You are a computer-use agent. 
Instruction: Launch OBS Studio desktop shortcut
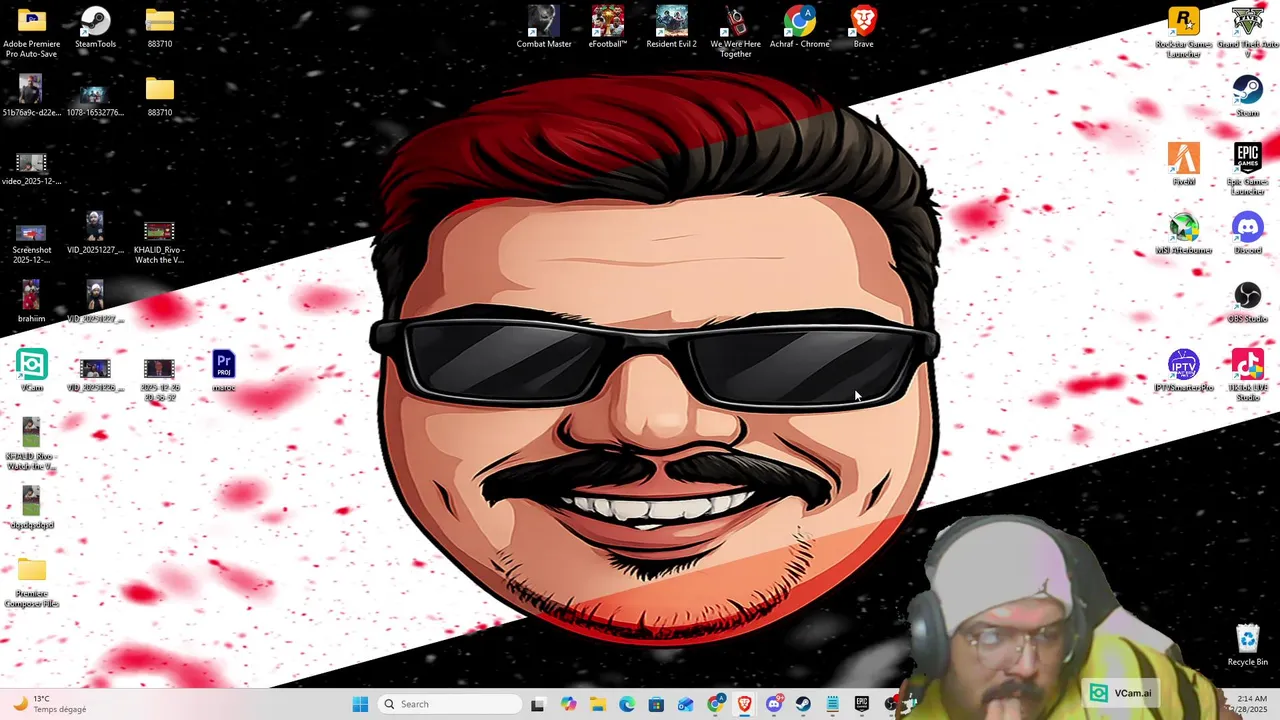pos(1248,302)
